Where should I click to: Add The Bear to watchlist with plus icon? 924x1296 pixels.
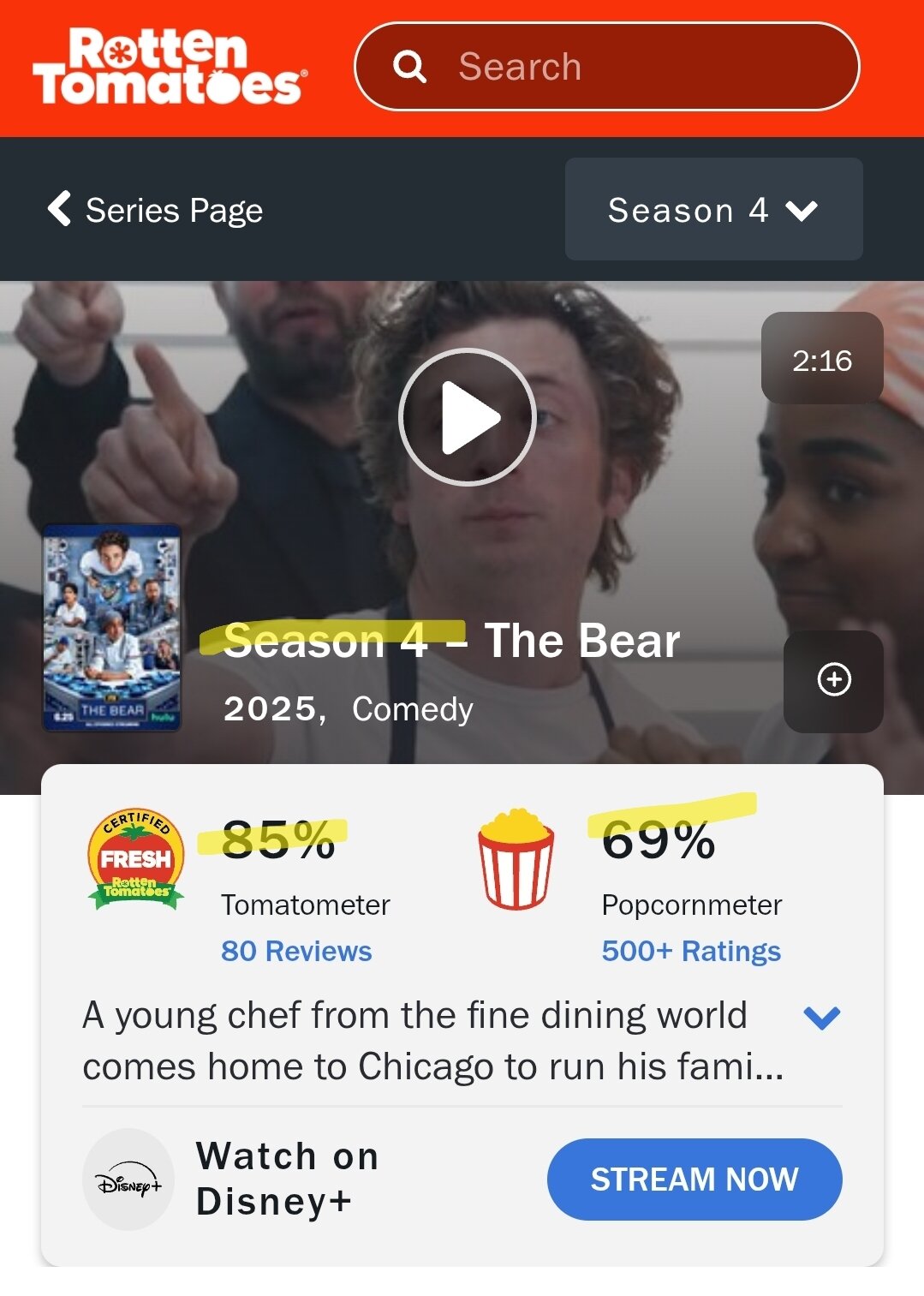pos(833,680)
